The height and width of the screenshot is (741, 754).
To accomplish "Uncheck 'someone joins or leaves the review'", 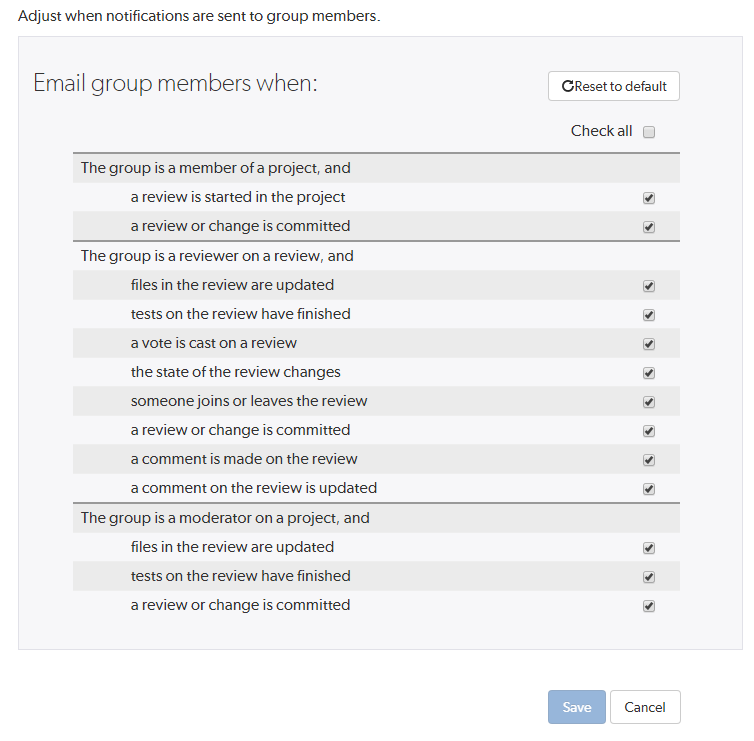I will 649,402.
